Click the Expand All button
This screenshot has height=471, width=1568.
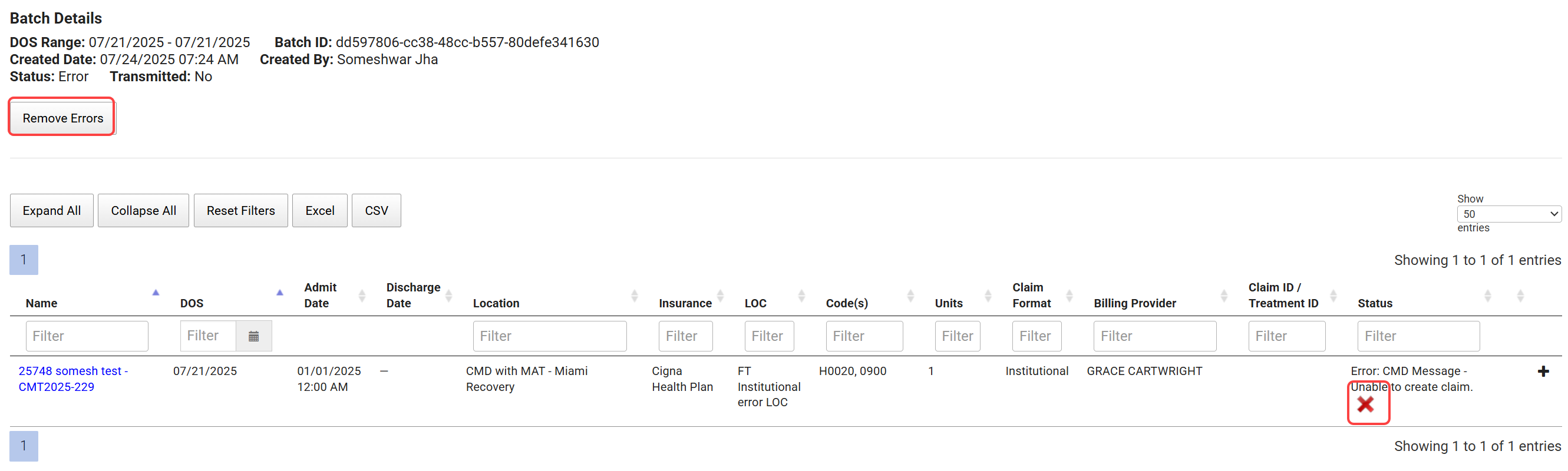52,211
